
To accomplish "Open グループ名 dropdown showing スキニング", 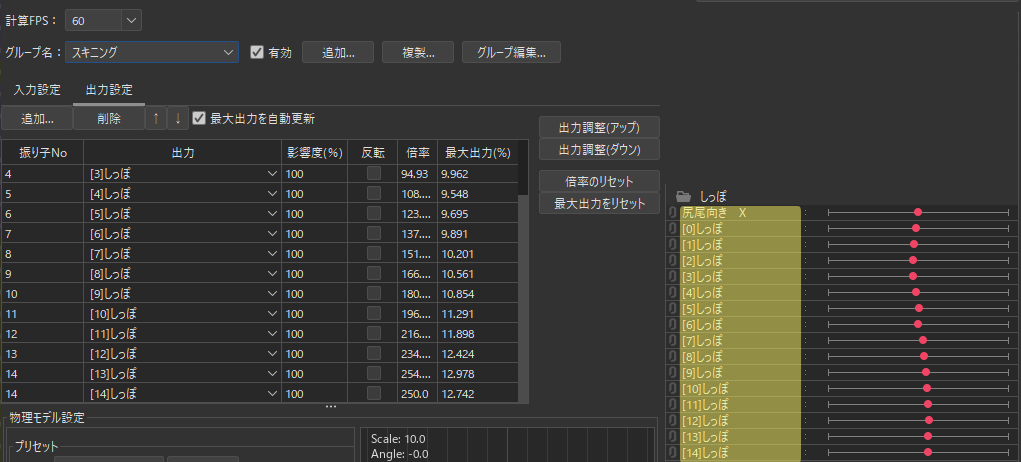I will [152, 53].
